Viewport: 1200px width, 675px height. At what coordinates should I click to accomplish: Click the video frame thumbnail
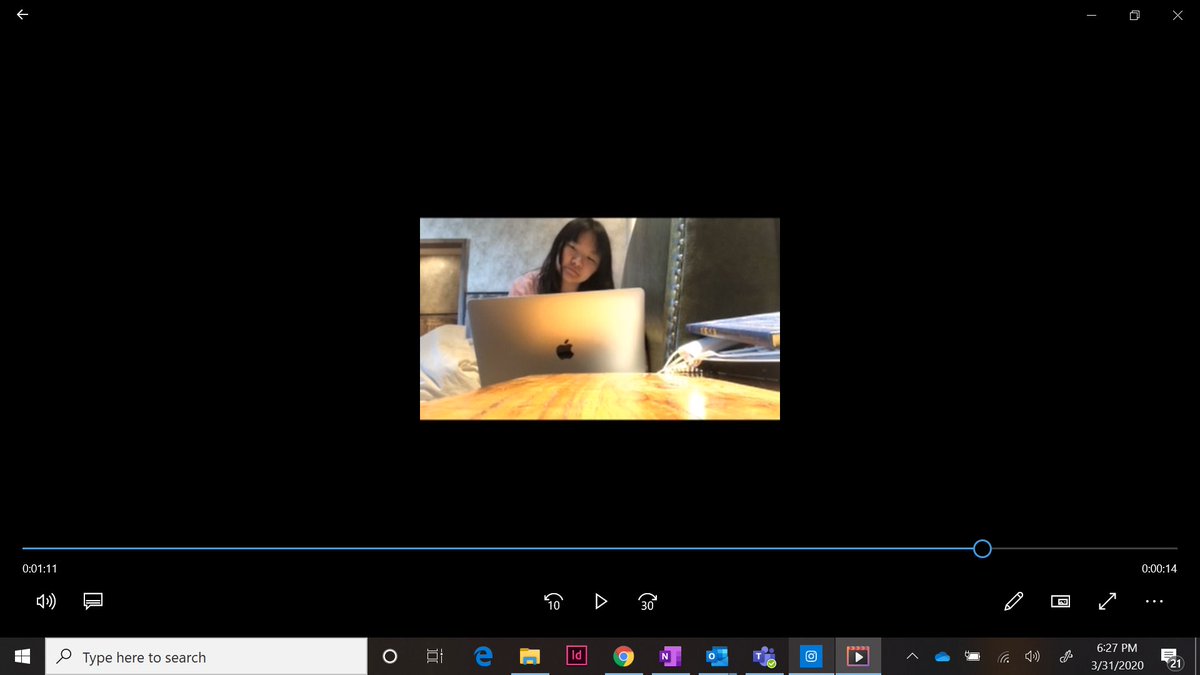[599, 318]
